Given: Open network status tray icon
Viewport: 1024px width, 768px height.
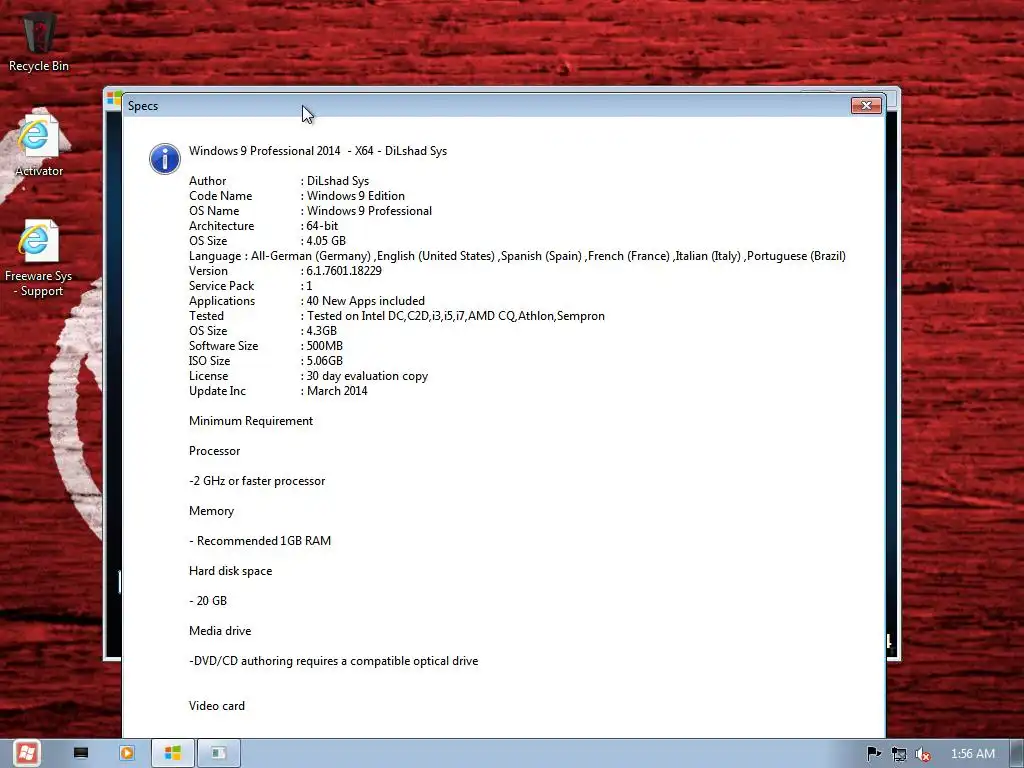Looking at the screenshot, I should click(899, 754).
